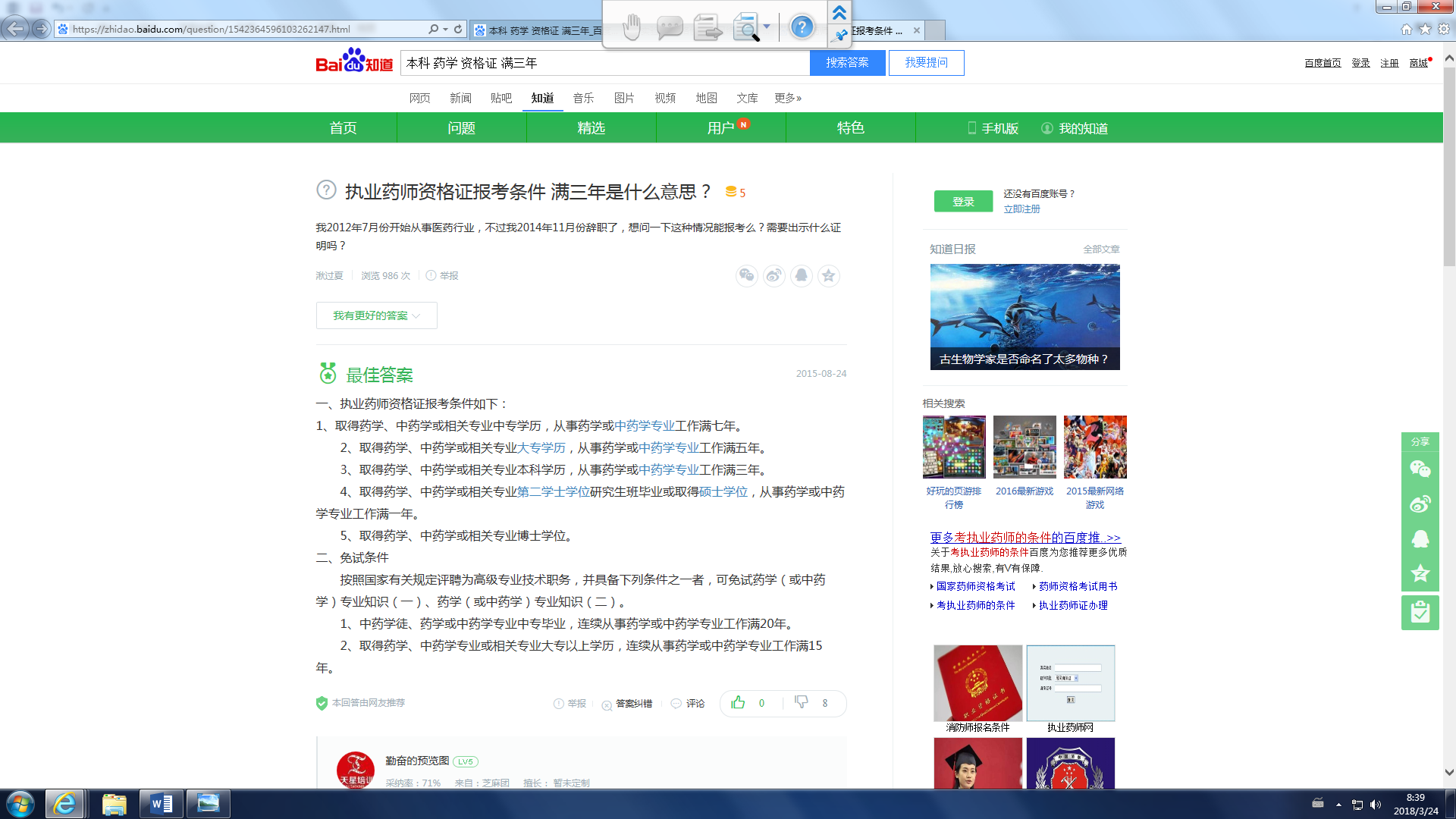Click the document export tool in the floating toolbar
Screen dimensions: 1456x819
click(708, 28)
